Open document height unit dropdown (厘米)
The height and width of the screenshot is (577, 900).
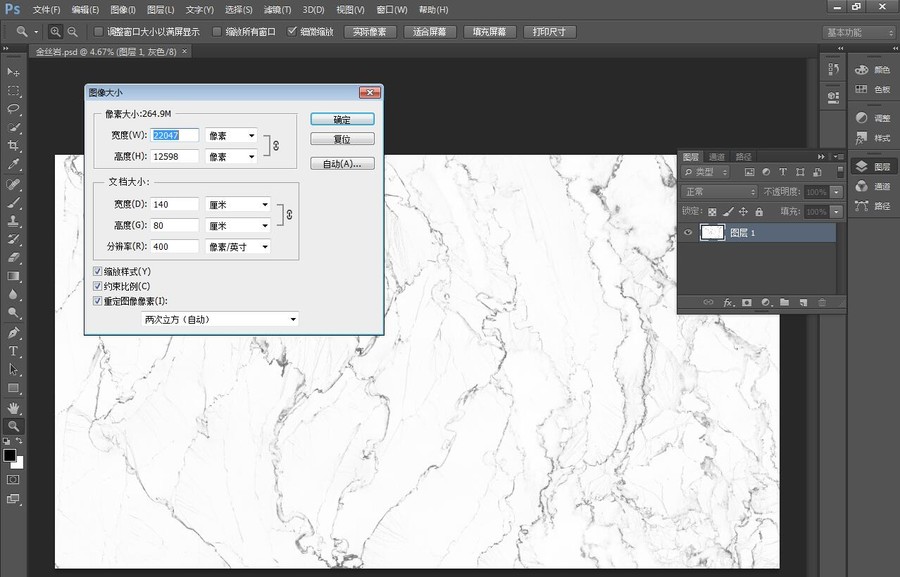point(238,226)
